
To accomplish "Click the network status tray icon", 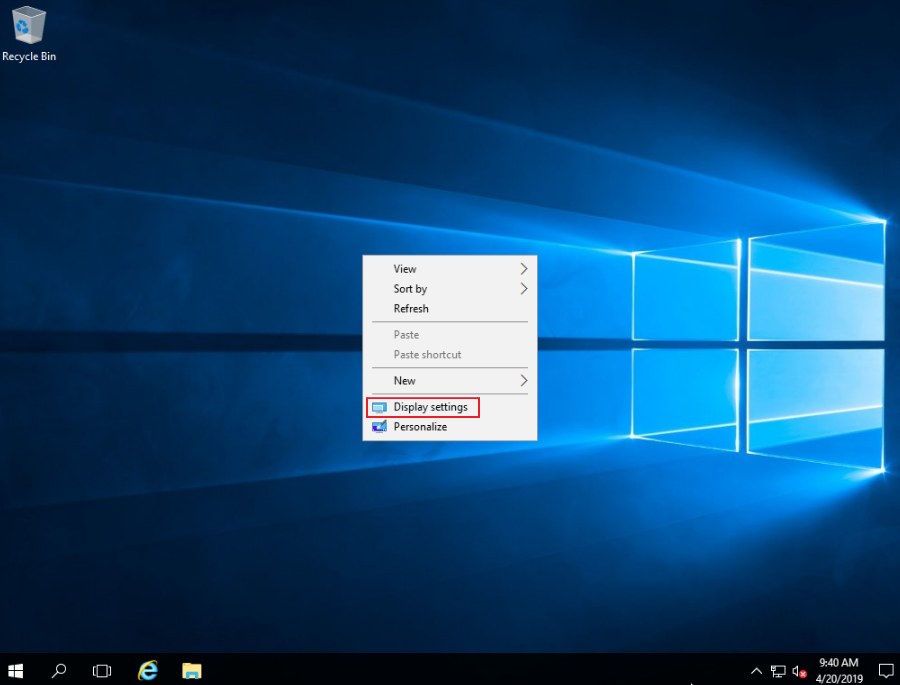I will [x=778, y=671].
